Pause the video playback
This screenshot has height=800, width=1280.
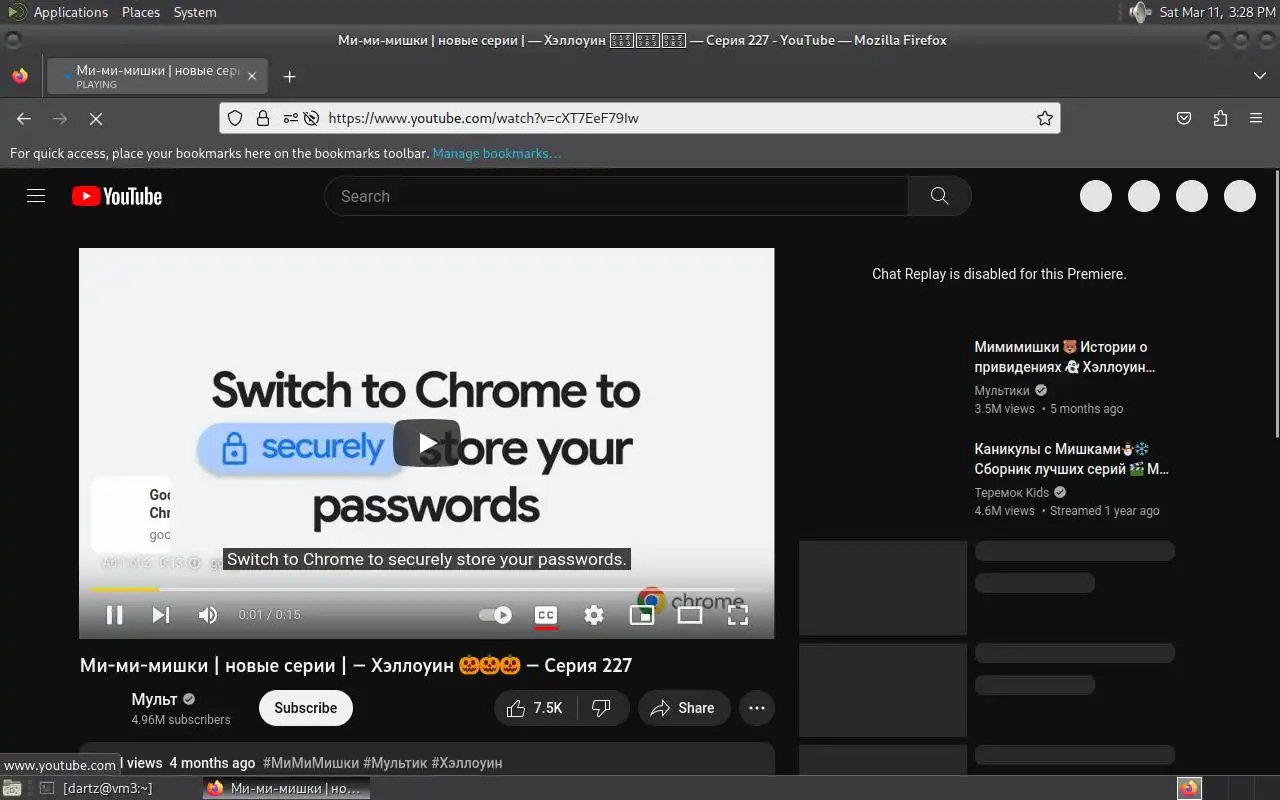tap(115, 615)
